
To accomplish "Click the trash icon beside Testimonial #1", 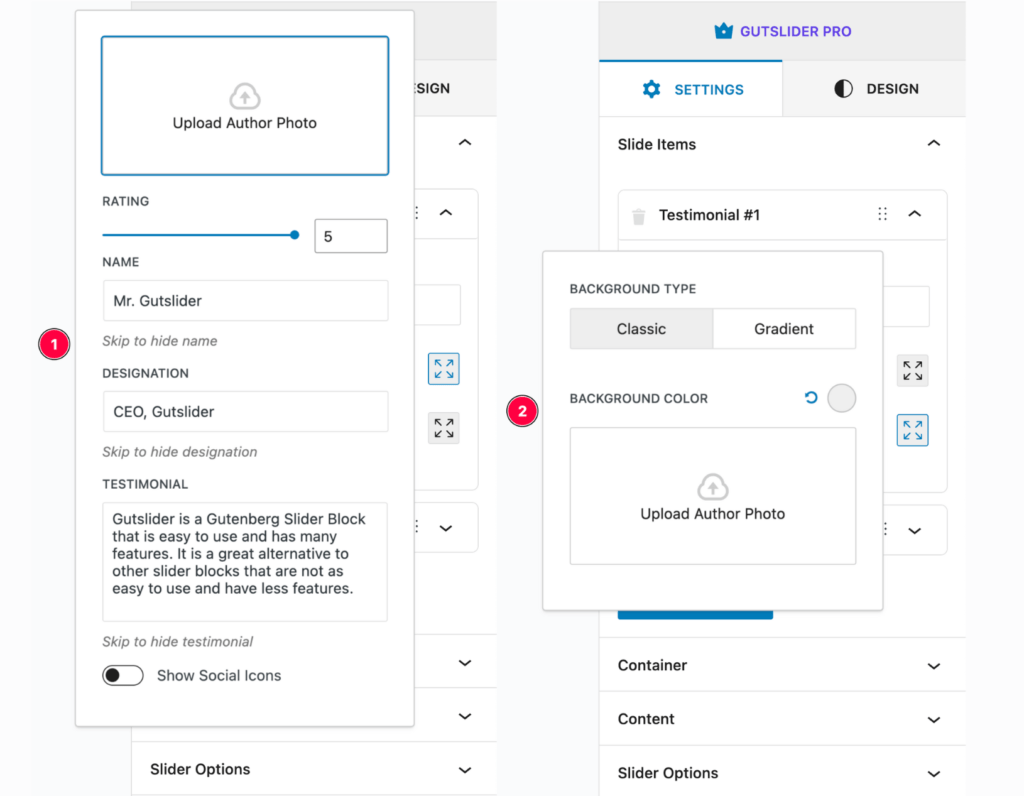I will tap(639, 216).
